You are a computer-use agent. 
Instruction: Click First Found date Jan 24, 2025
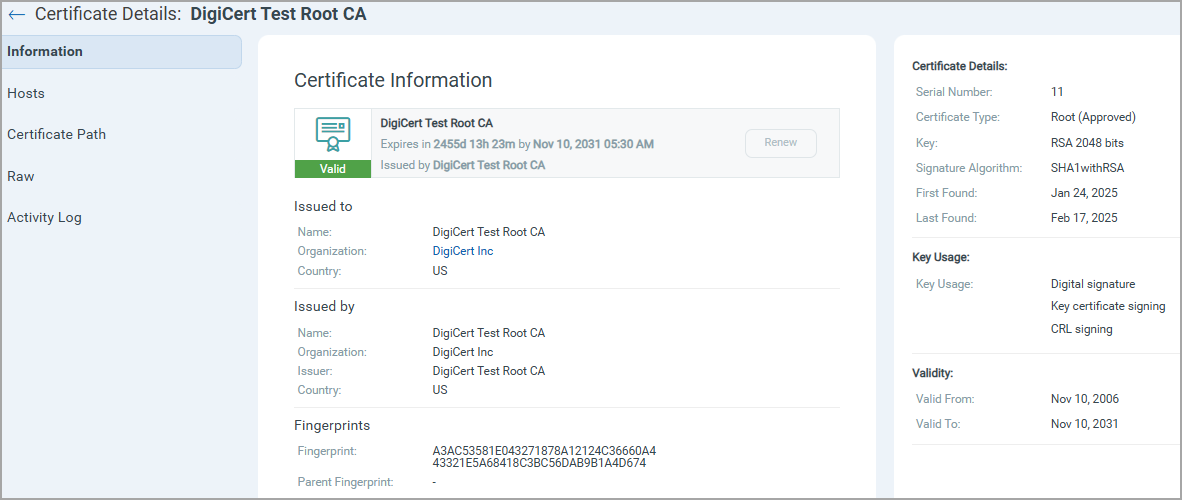coord(1084,193)
